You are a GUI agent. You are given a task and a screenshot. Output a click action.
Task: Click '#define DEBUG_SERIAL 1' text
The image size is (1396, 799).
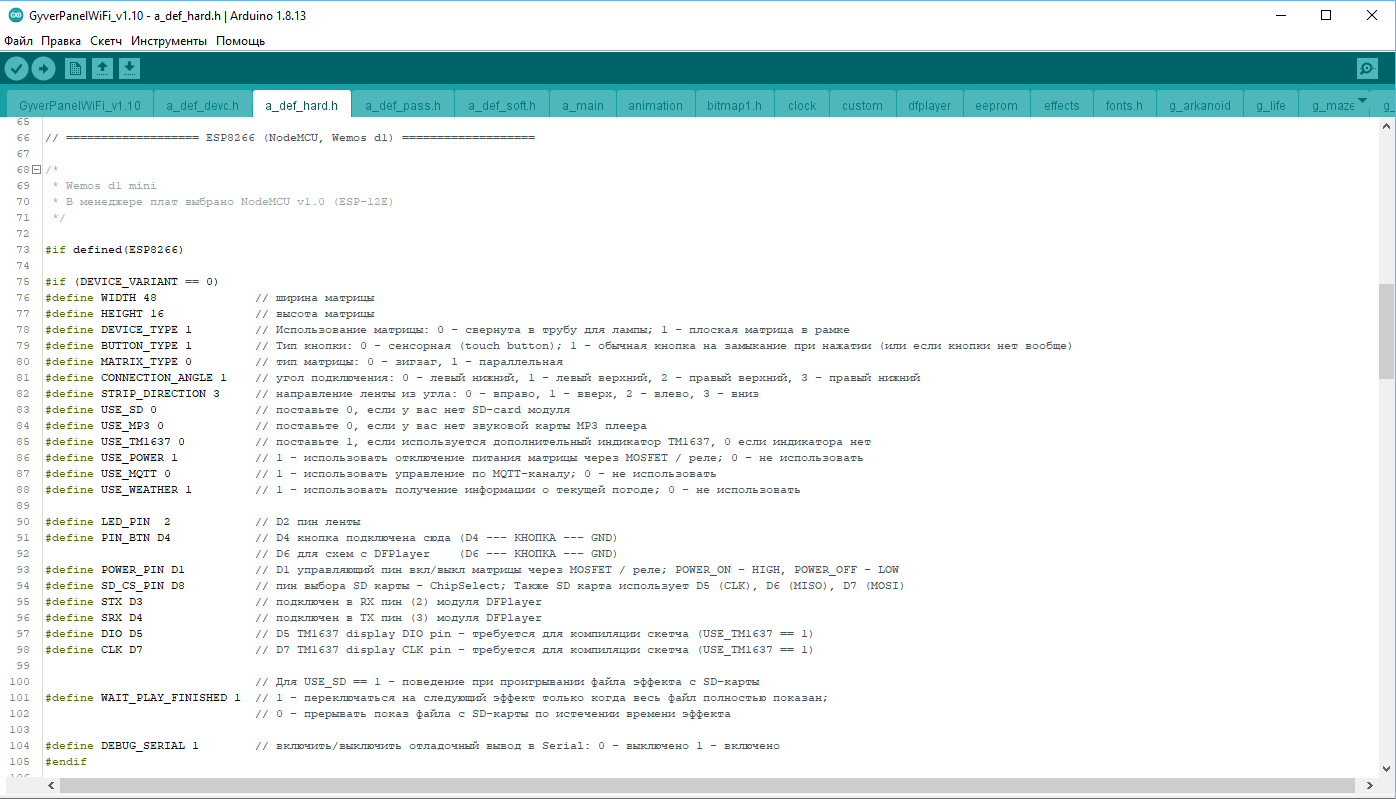(122, 746)
